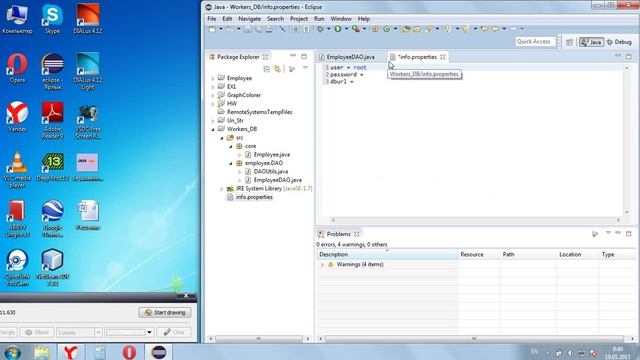
Task: Maximize the editor area
Action: click(x=629, y=56)
